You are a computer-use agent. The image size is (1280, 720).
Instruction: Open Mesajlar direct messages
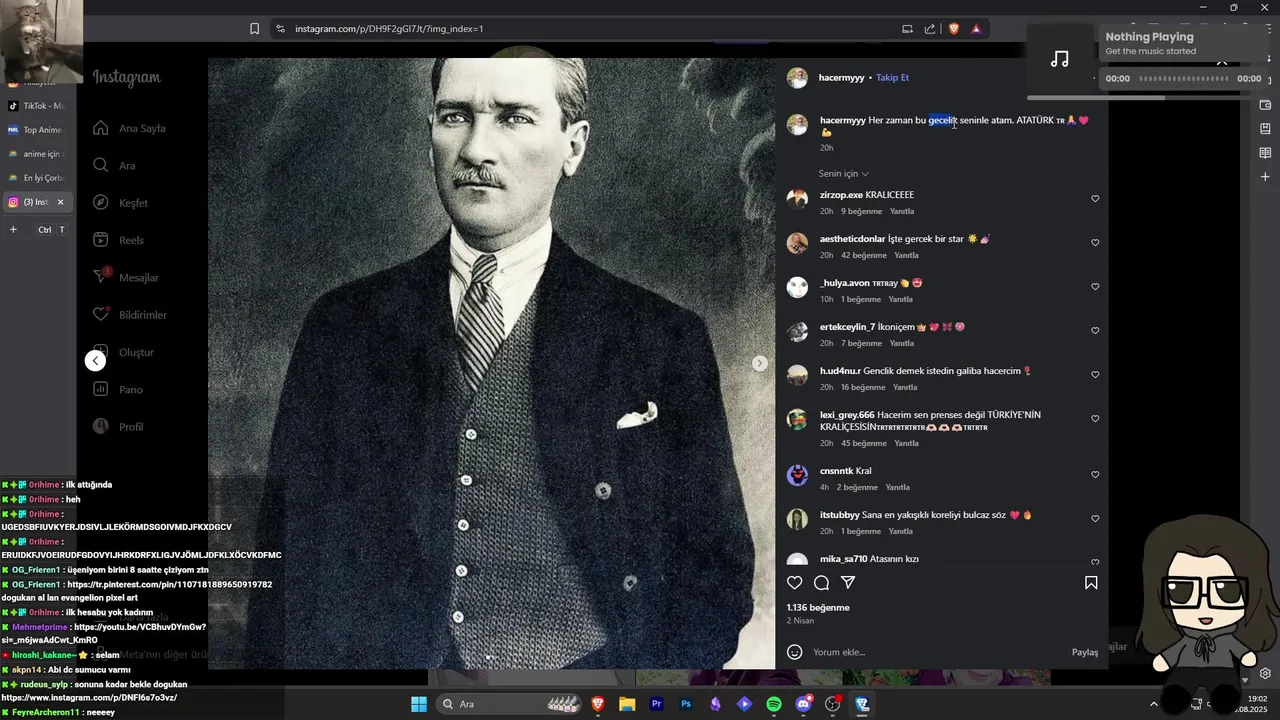pos(101,277)
